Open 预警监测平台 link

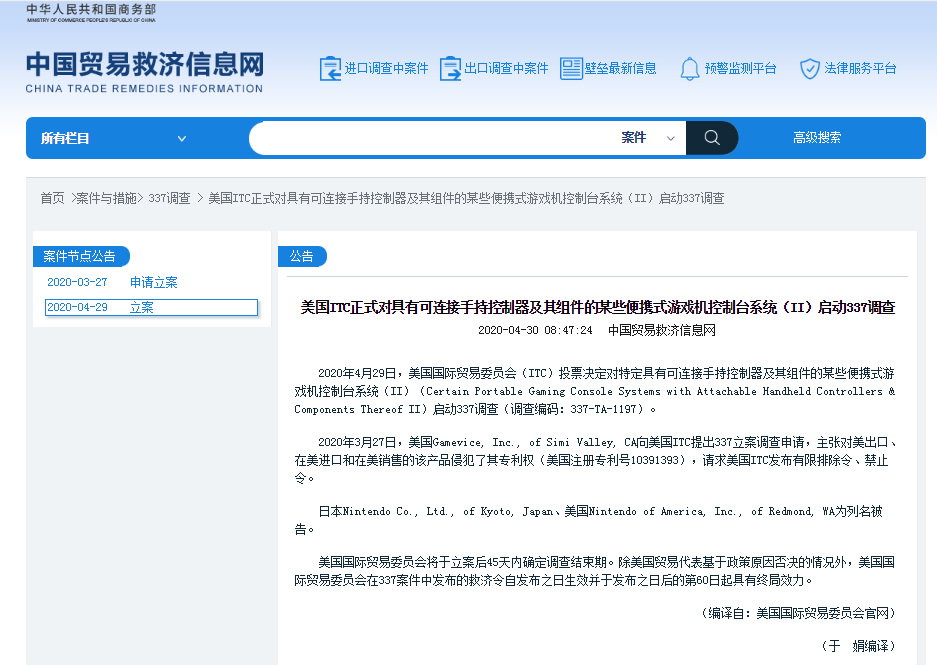[x=740, y=69]
